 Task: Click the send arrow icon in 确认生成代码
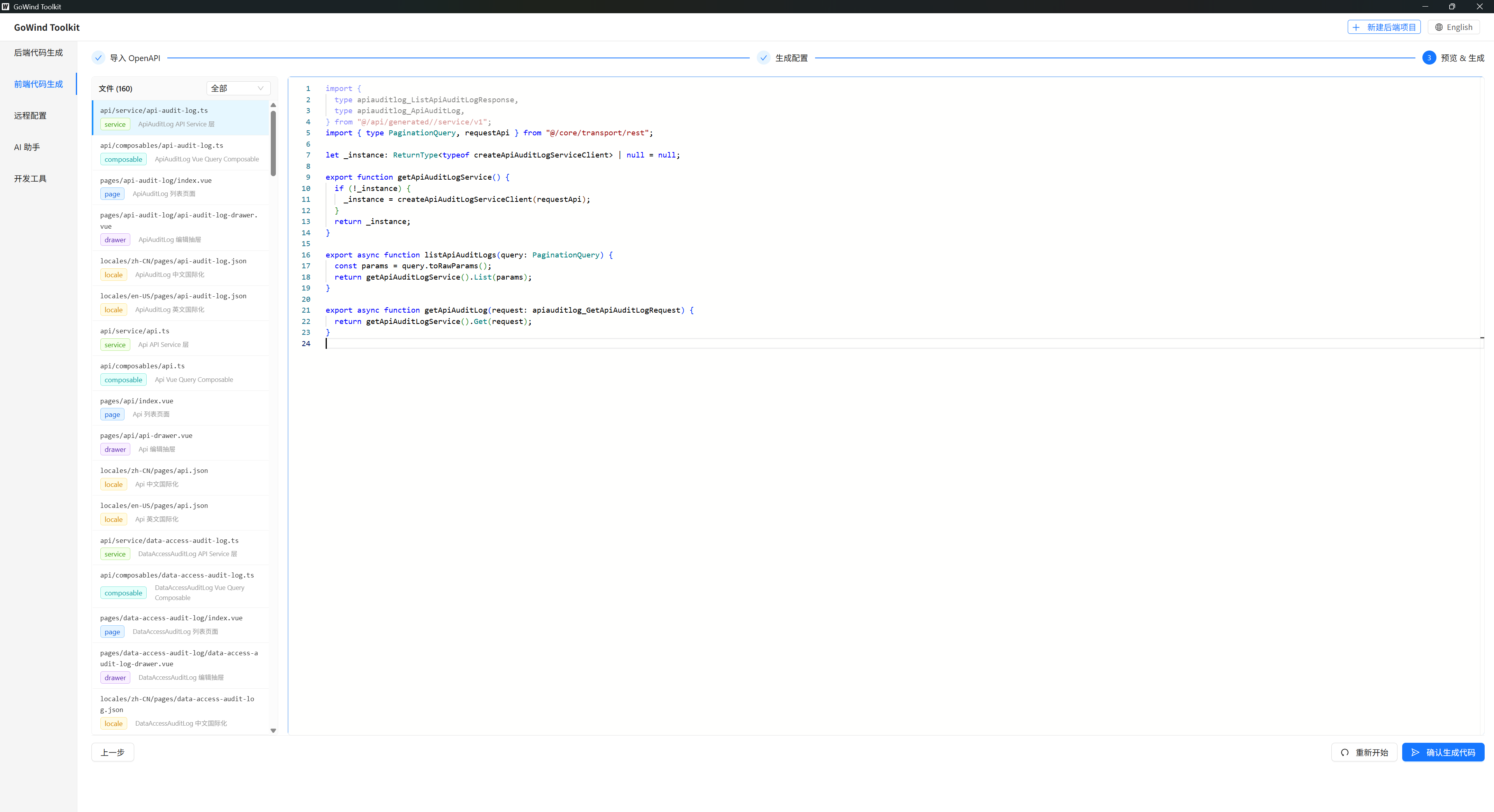pyautogui.click(x=1415, y=752)
